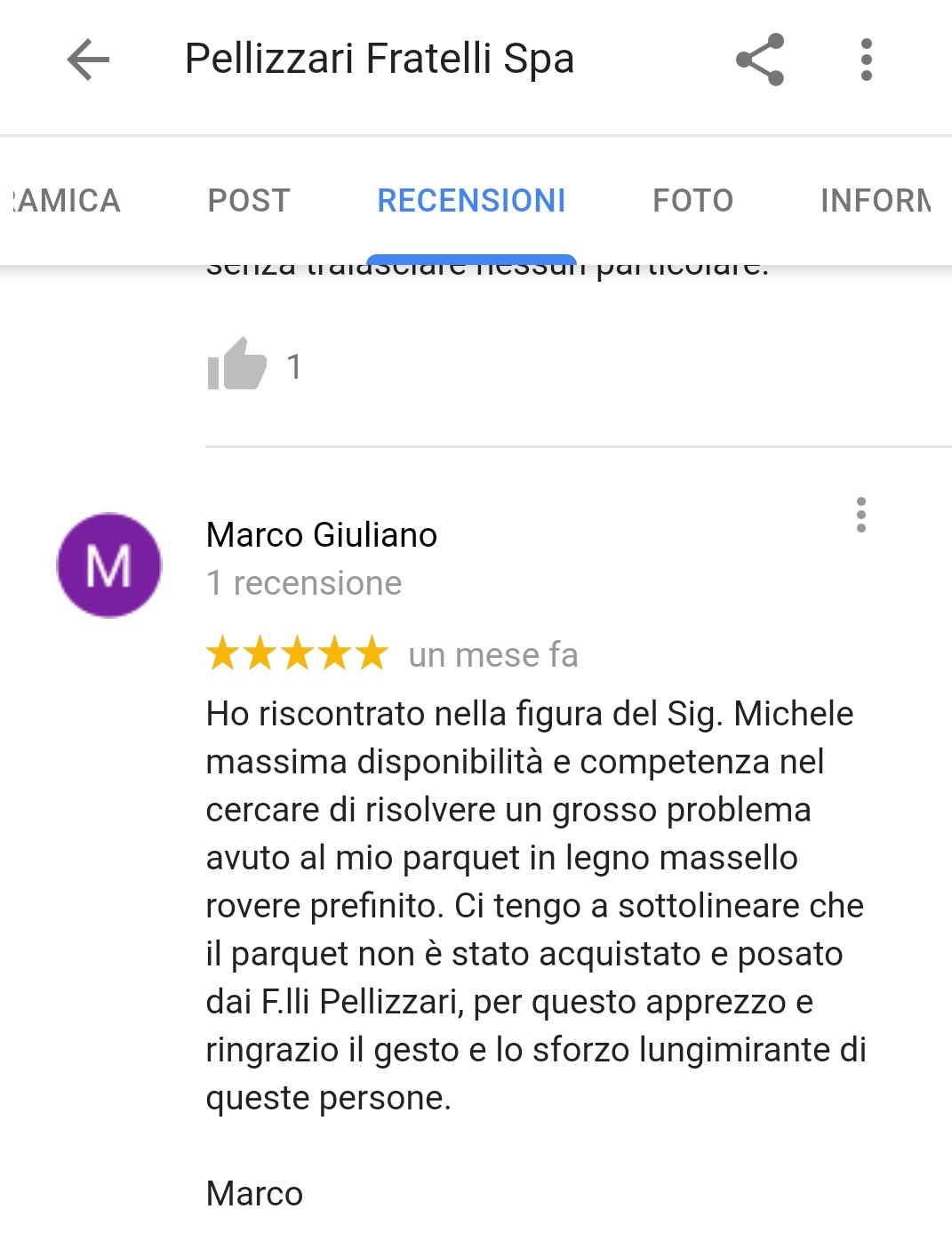The width and height of the screenshot is (952, 1249).
Task: Open Marco Giuliano's purple M avatar
Action: click(x=109, y=565)
